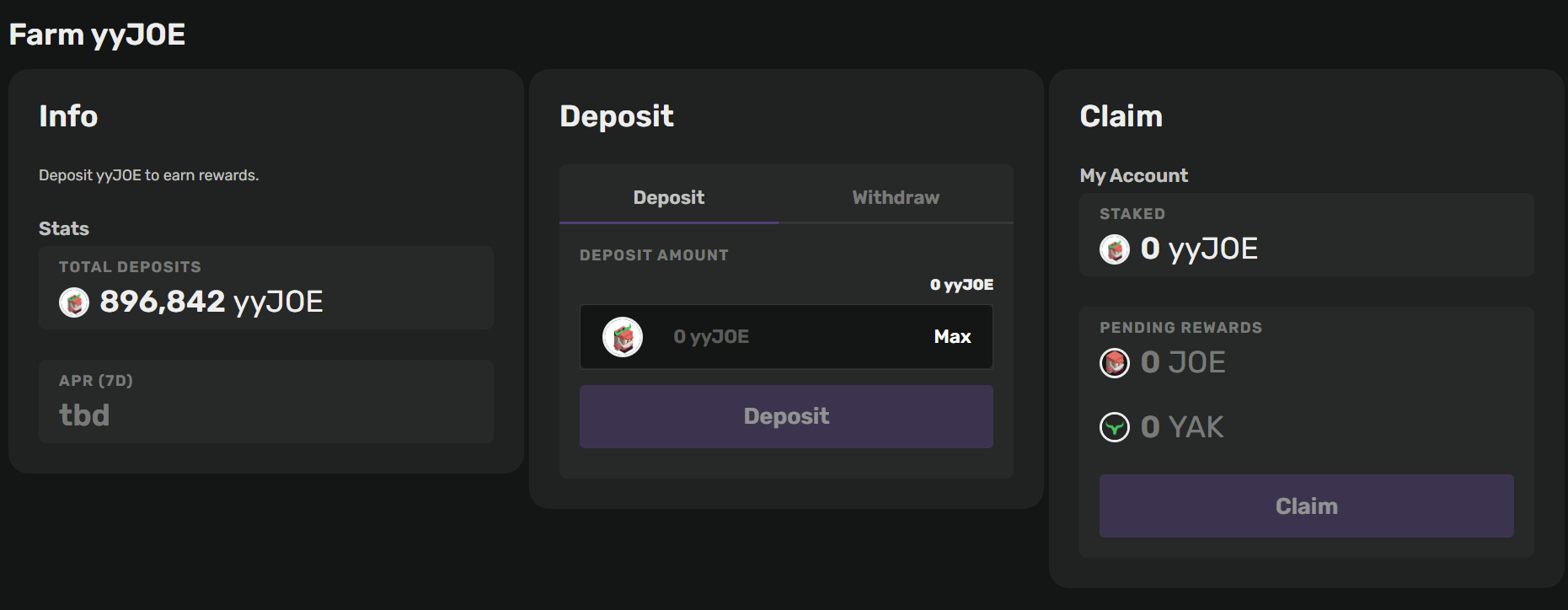Click the 0 YAK pending reward amount
1568x610 pixels.
click(x=1181, y=427)
